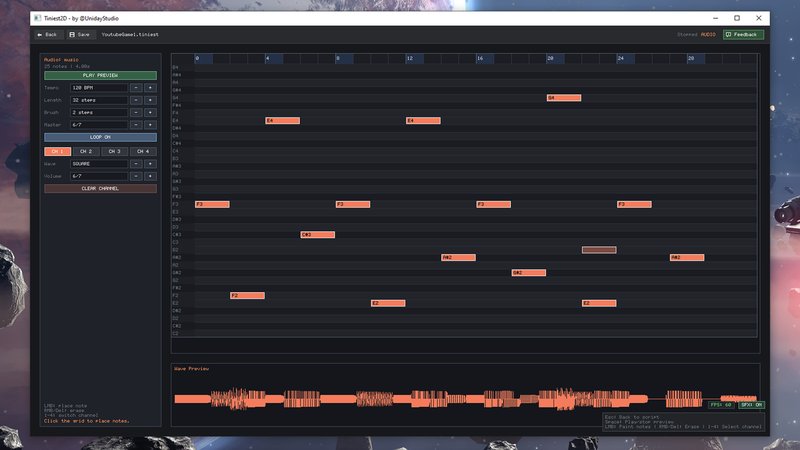The width and height of the screenshot is (800, 450).
Task: Click the YoutubeGame1.tiniest file name
Action: tap(130, 35)
